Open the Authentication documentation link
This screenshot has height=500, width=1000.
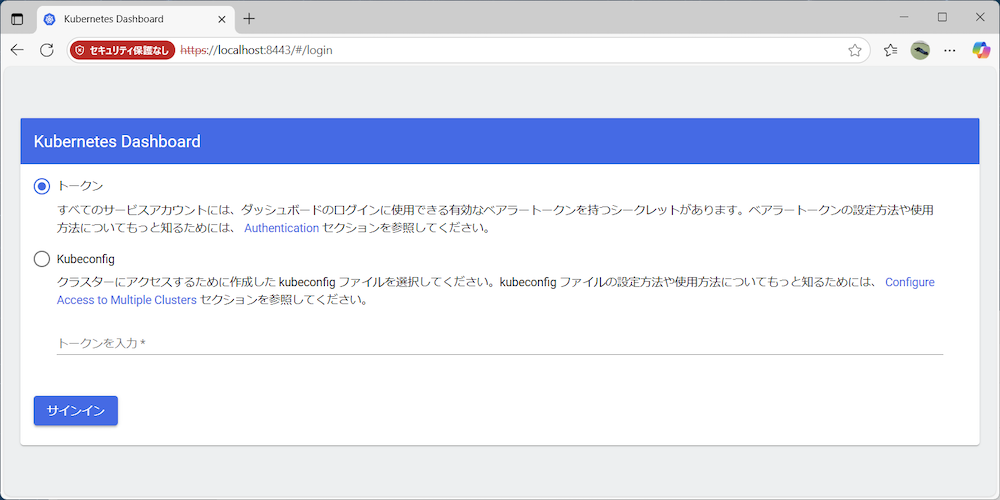[x=281, y=228]
